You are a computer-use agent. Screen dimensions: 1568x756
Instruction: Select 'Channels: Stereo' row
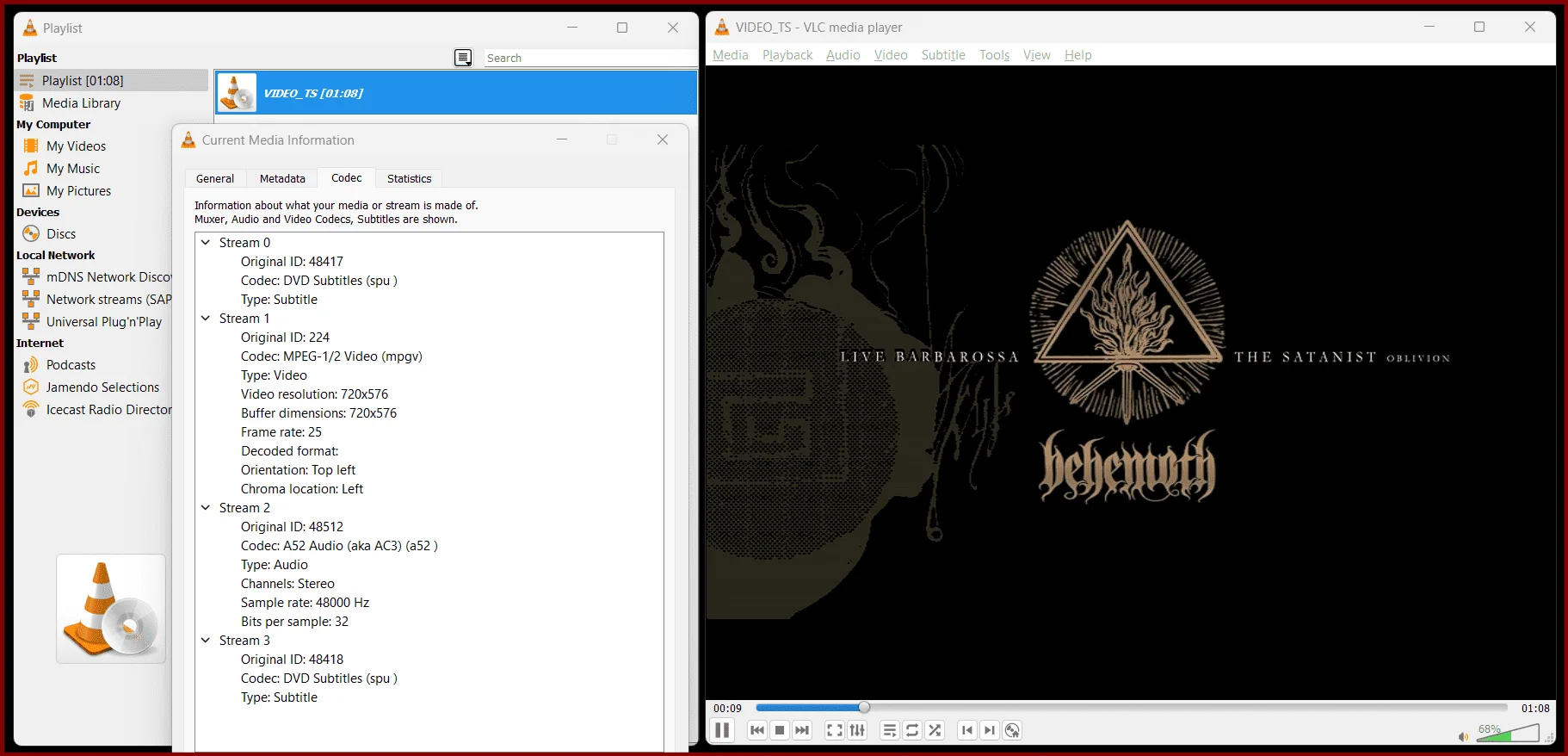click(x=287, y=584)
